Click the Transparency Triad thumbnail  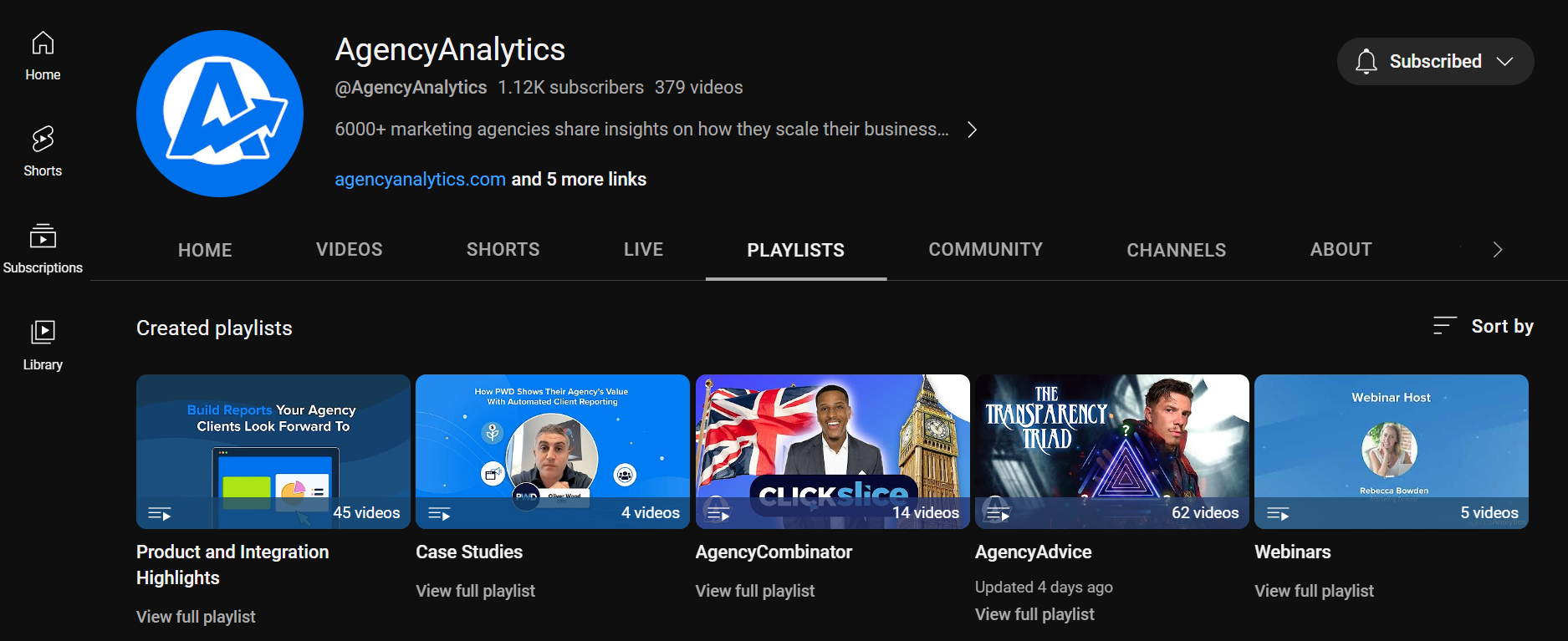click(1112, 451)
